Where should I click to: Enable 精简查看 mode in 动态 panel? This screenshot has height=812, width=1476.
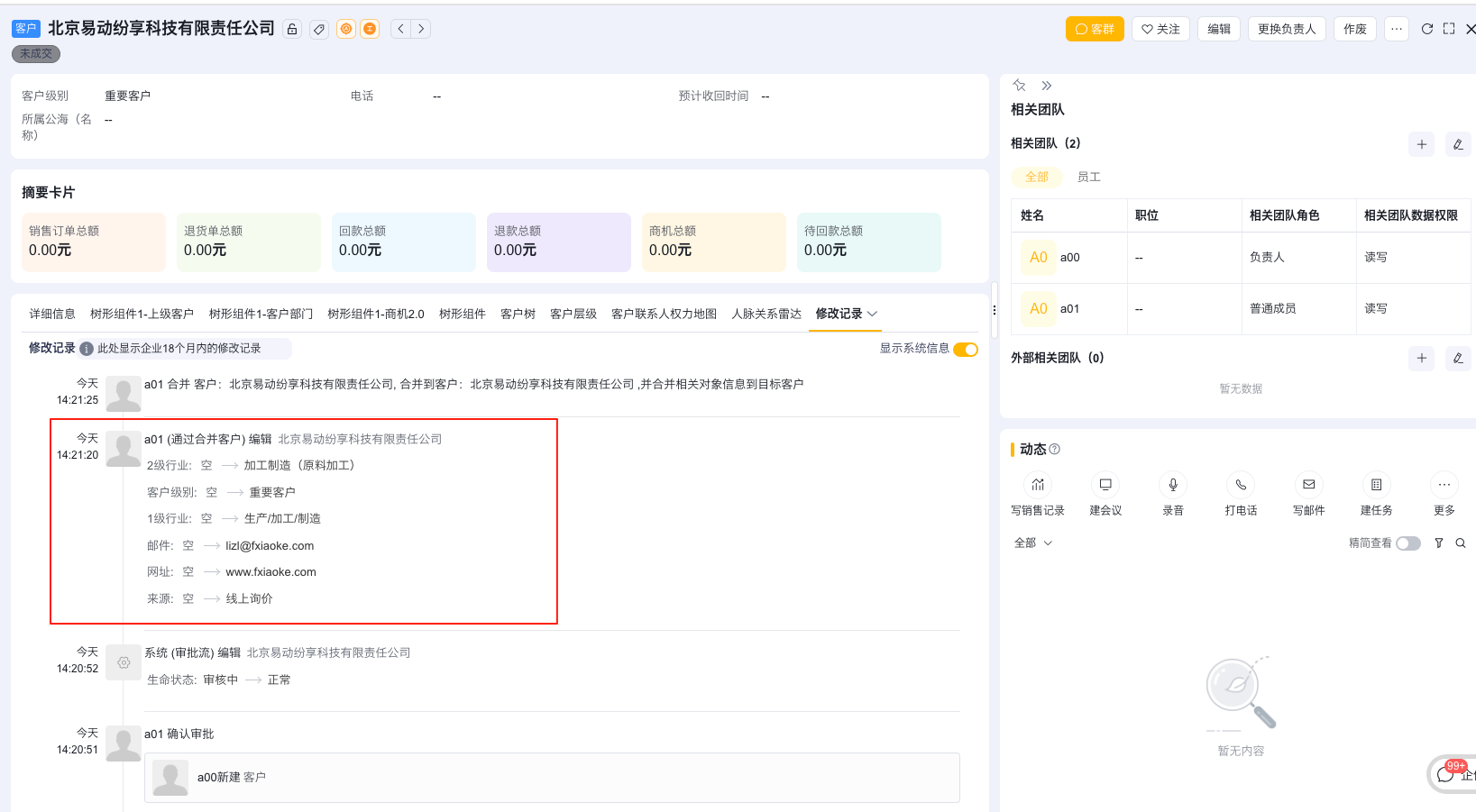tap(1407, 543)
